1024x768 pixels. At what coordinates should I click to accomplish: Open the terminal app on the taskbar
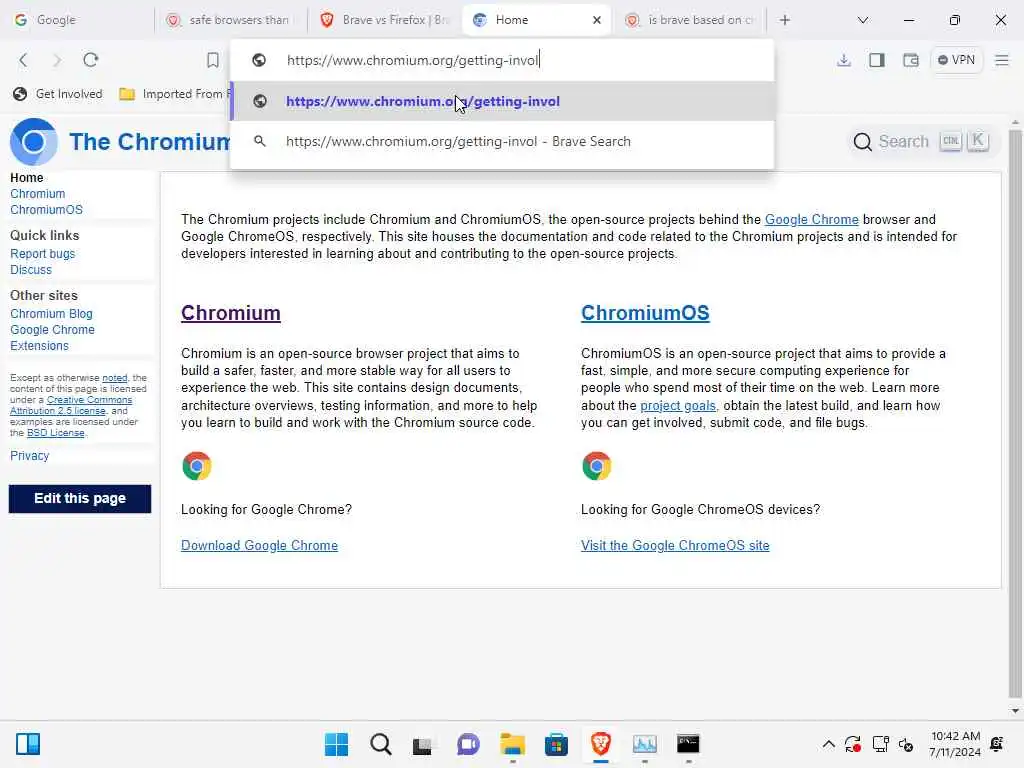coord(688,744)
